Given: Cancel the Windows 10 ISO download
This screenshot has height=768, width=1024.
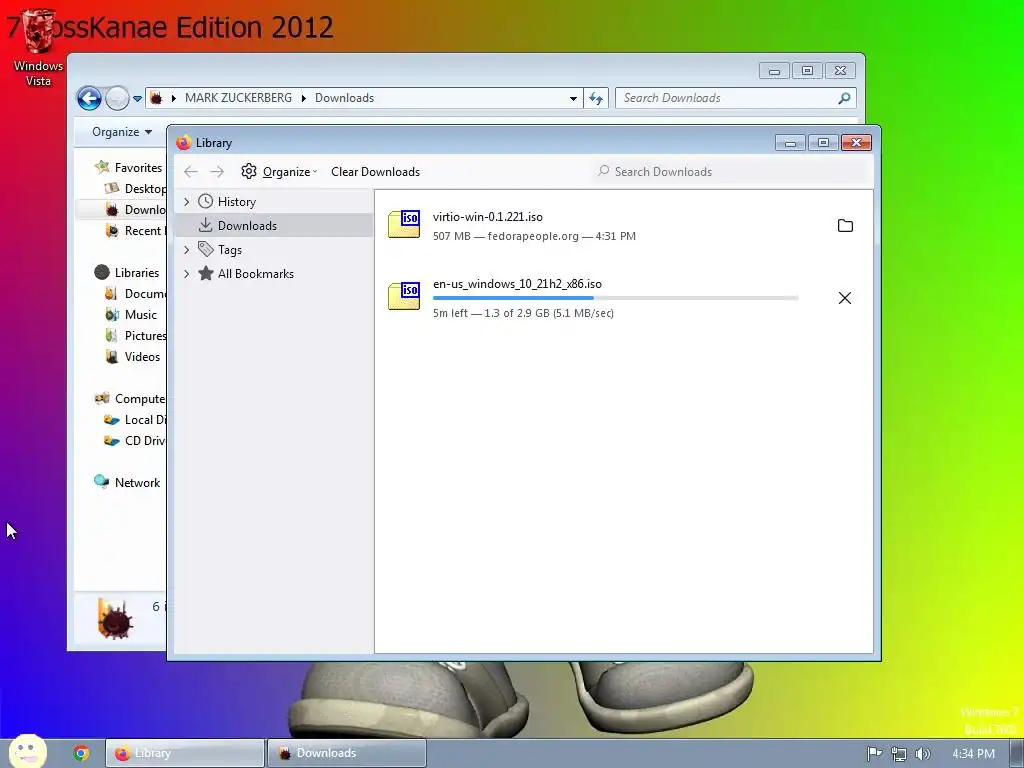Looking at the screenshot, I should click(844, 298).
